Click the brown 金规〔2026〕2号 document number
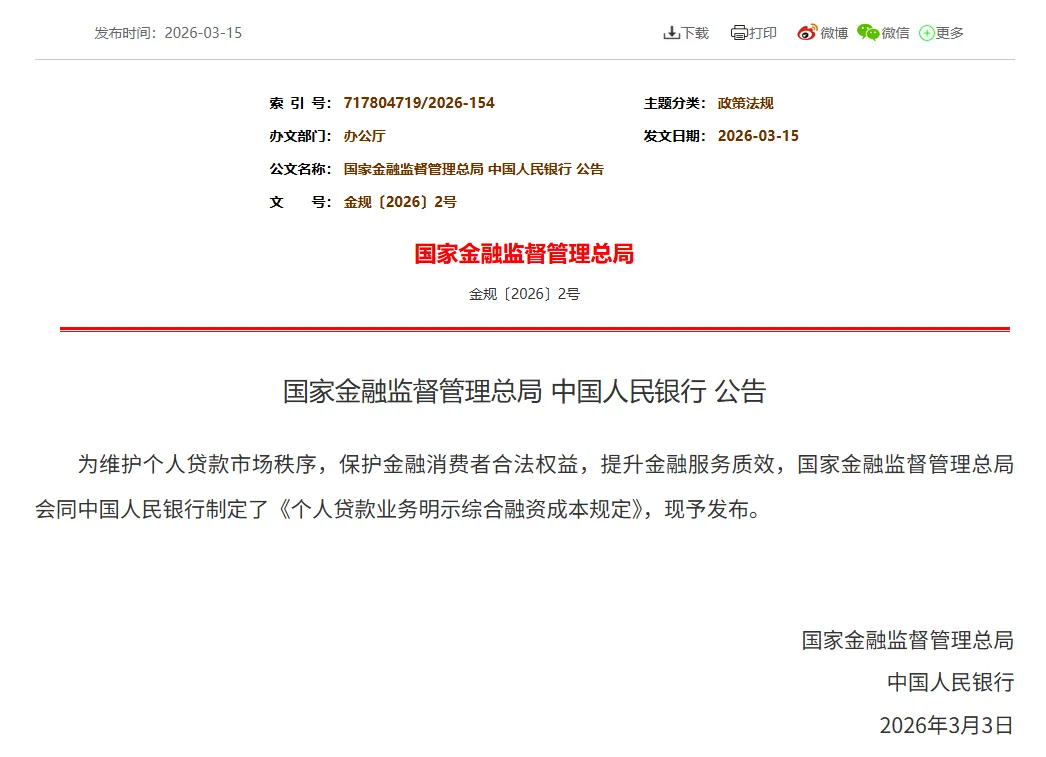 click(x=400, y=202)
